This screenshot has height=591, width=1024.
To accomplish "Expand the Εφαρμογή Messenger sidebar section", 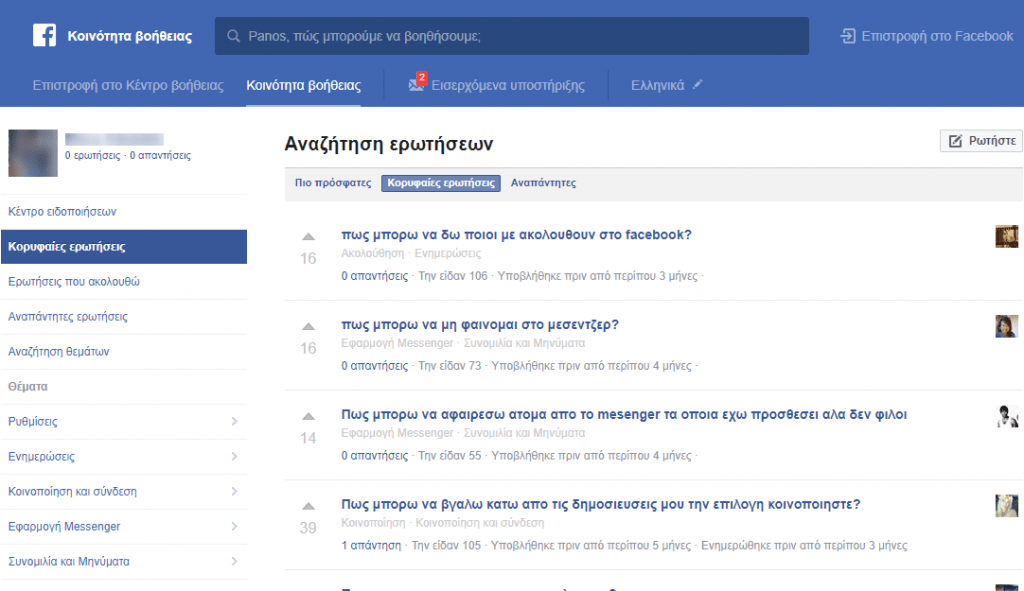I will click(x=124, y=526).
